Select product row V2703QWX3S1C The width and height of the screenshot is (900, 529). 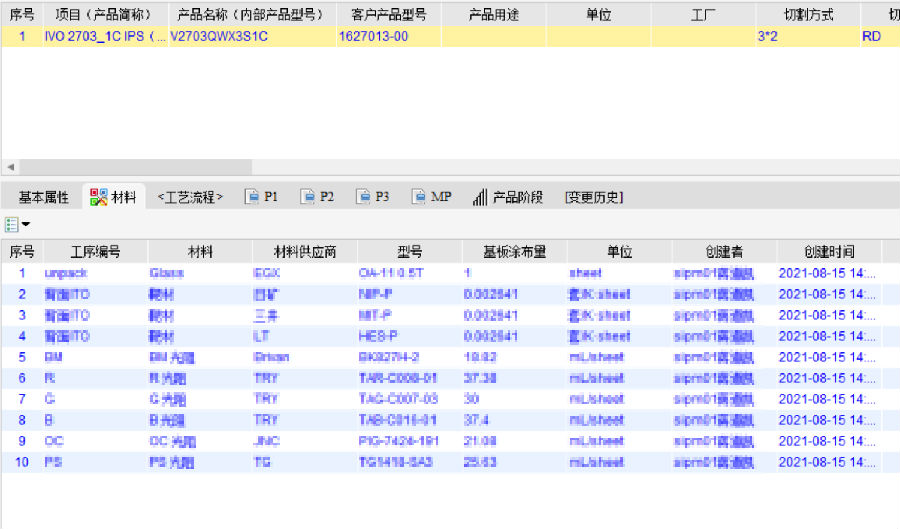[218, 36]
